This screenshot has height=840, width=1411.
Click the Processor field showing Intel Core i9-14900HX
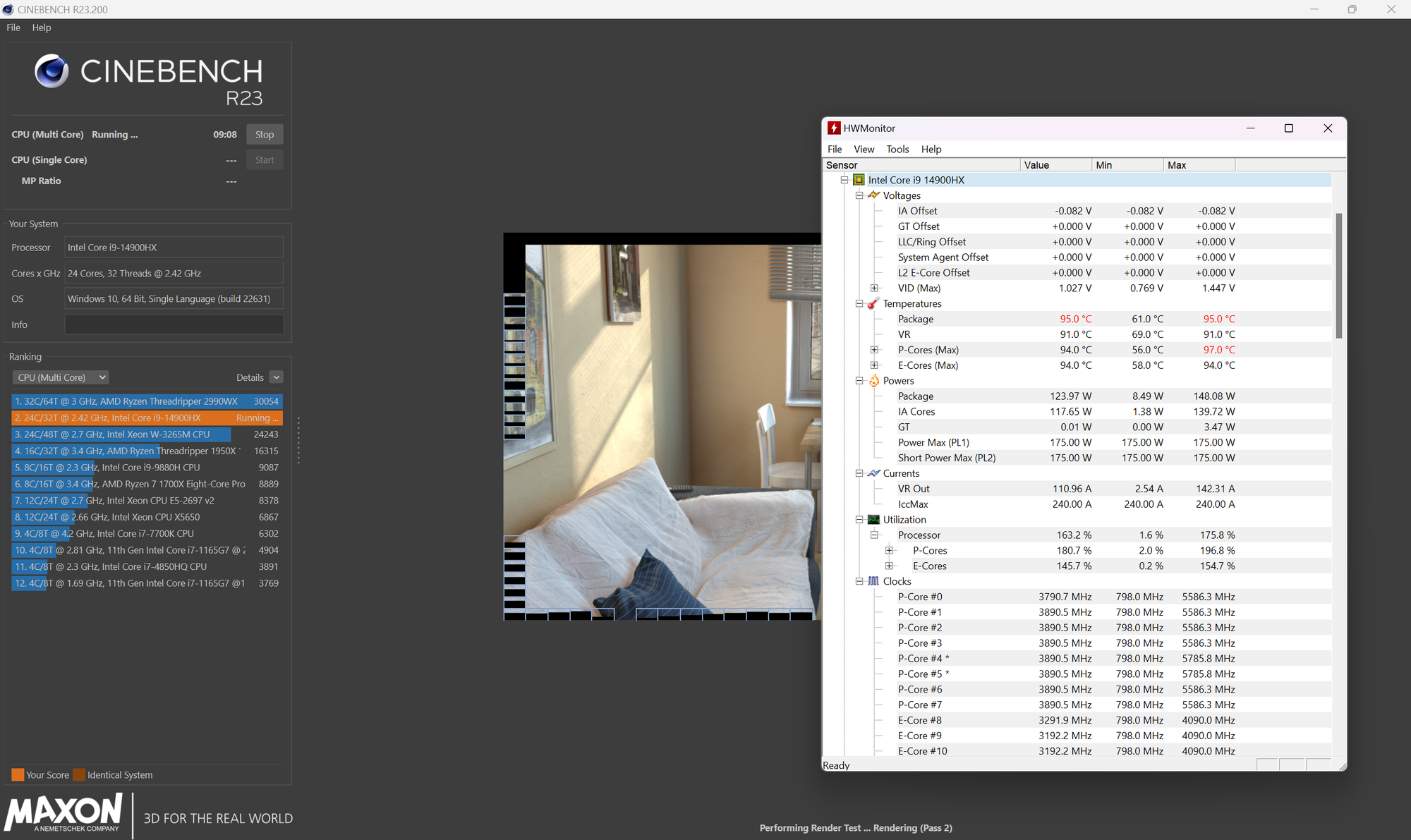click(x=174, y=248)
